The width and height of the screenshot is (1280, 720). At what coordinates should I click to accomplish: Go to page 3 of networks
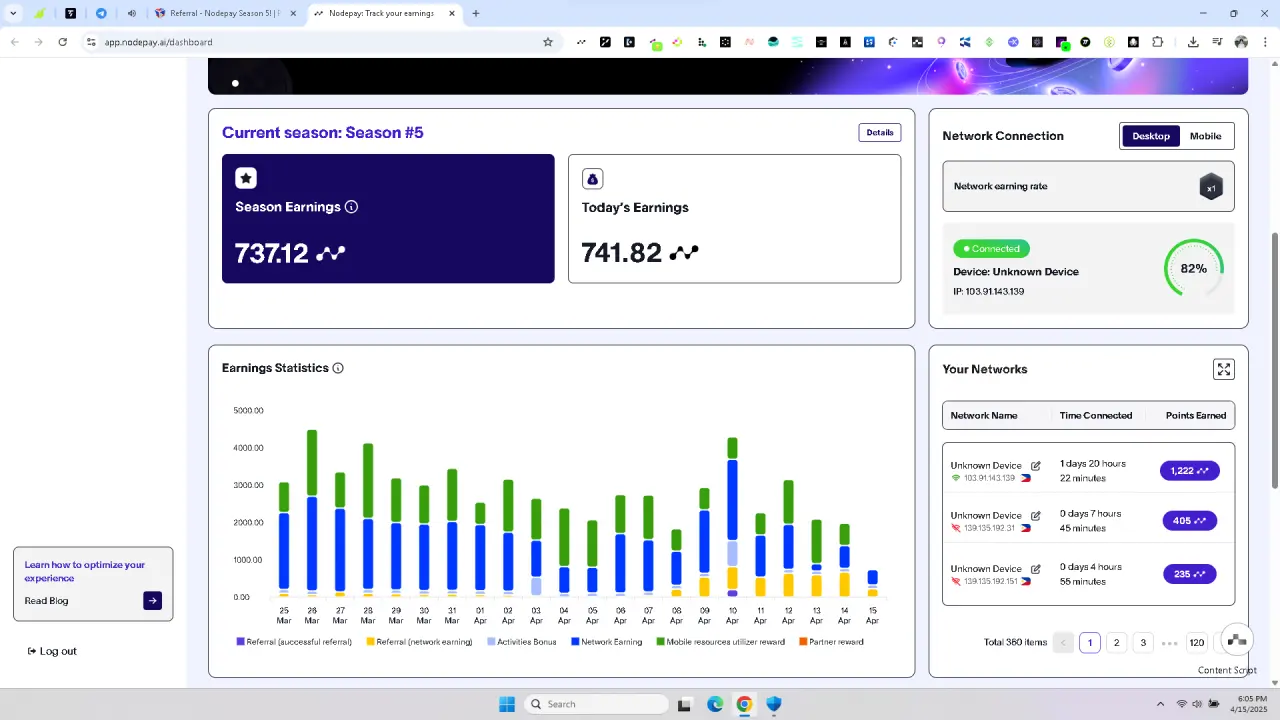(1143, 643)
